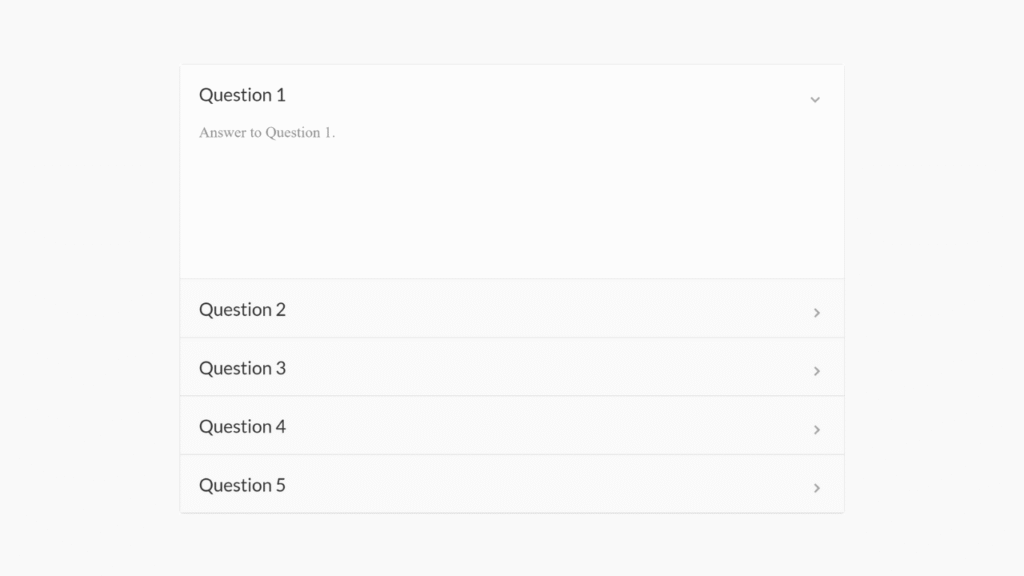Open Question 4 by clicking its title

pos(242,426)
